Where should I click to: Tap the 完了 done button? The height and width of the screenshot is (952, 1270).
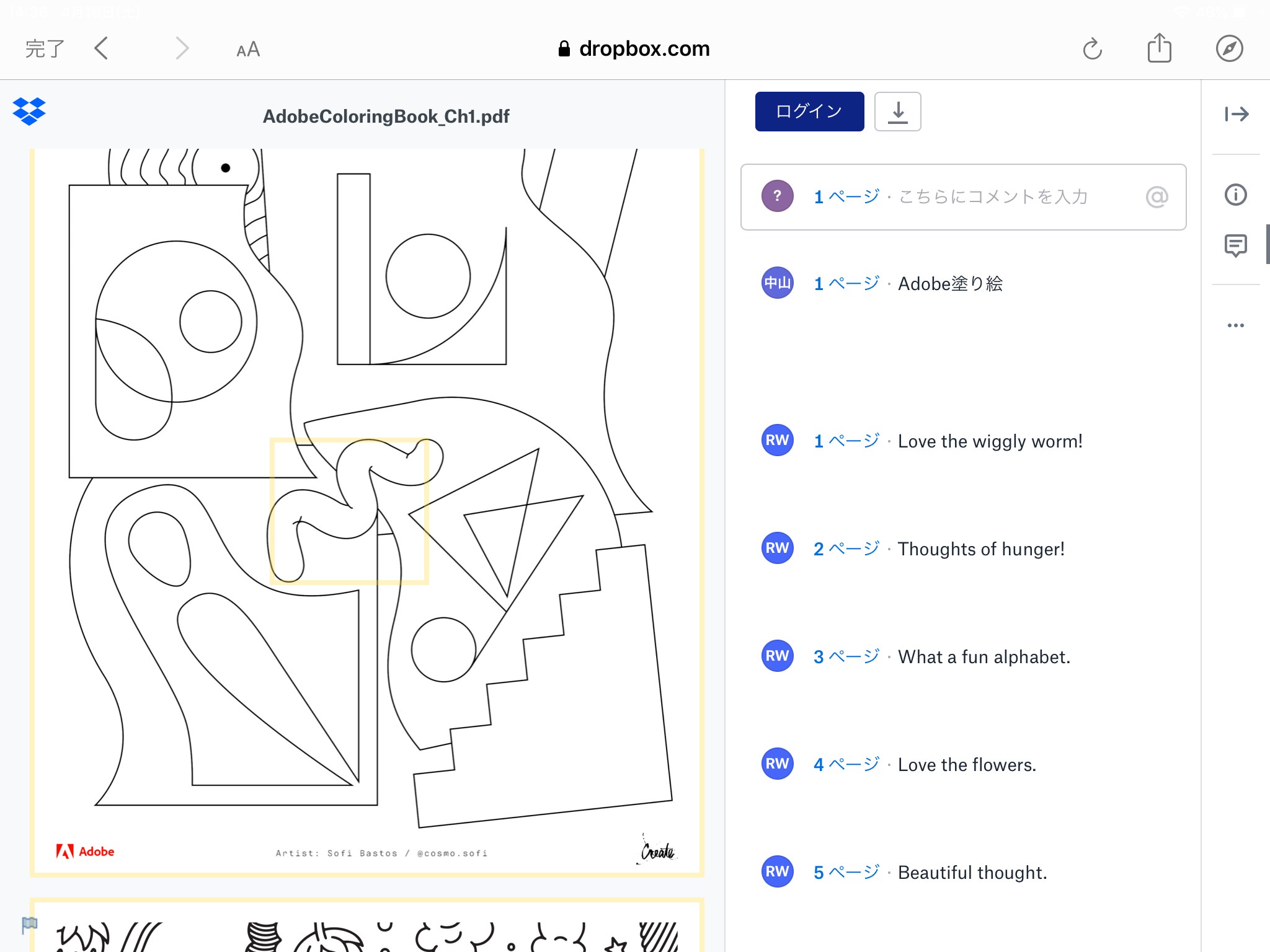click(45, 49)
